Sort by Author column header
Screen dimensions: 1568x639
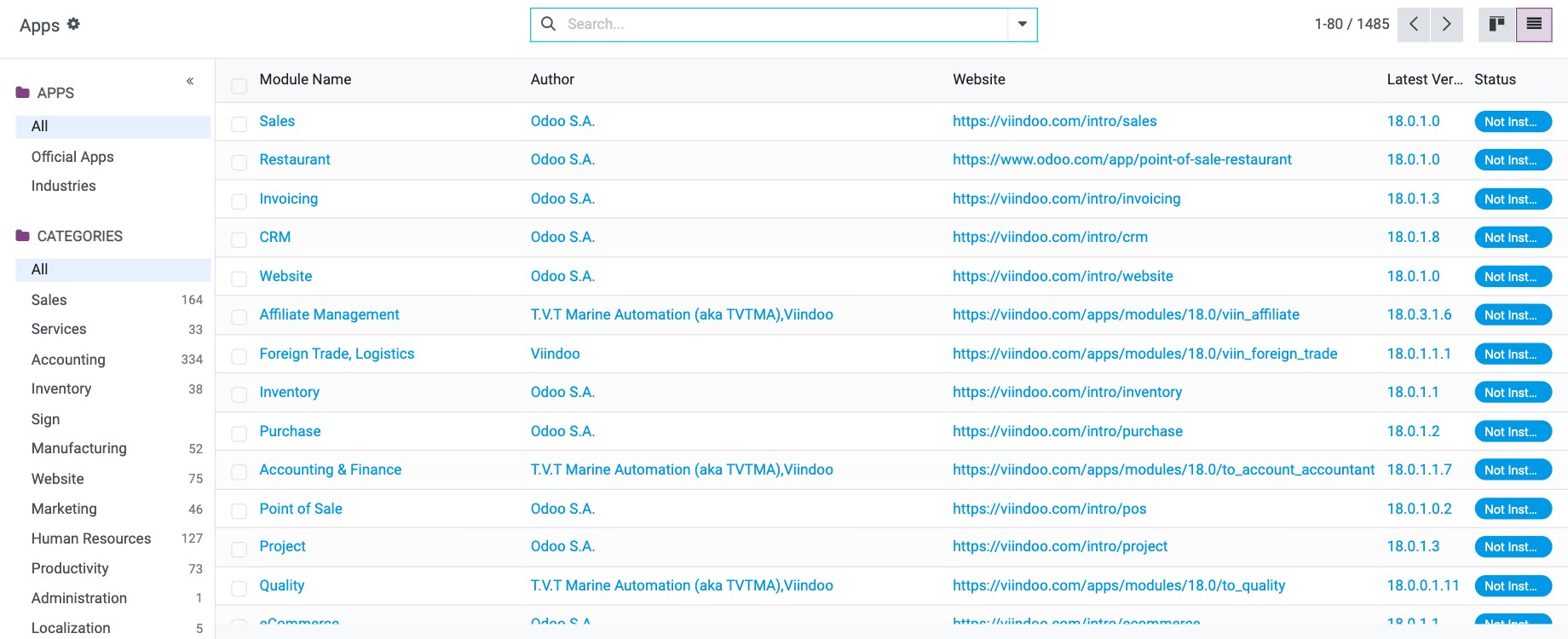coord(552,79)
